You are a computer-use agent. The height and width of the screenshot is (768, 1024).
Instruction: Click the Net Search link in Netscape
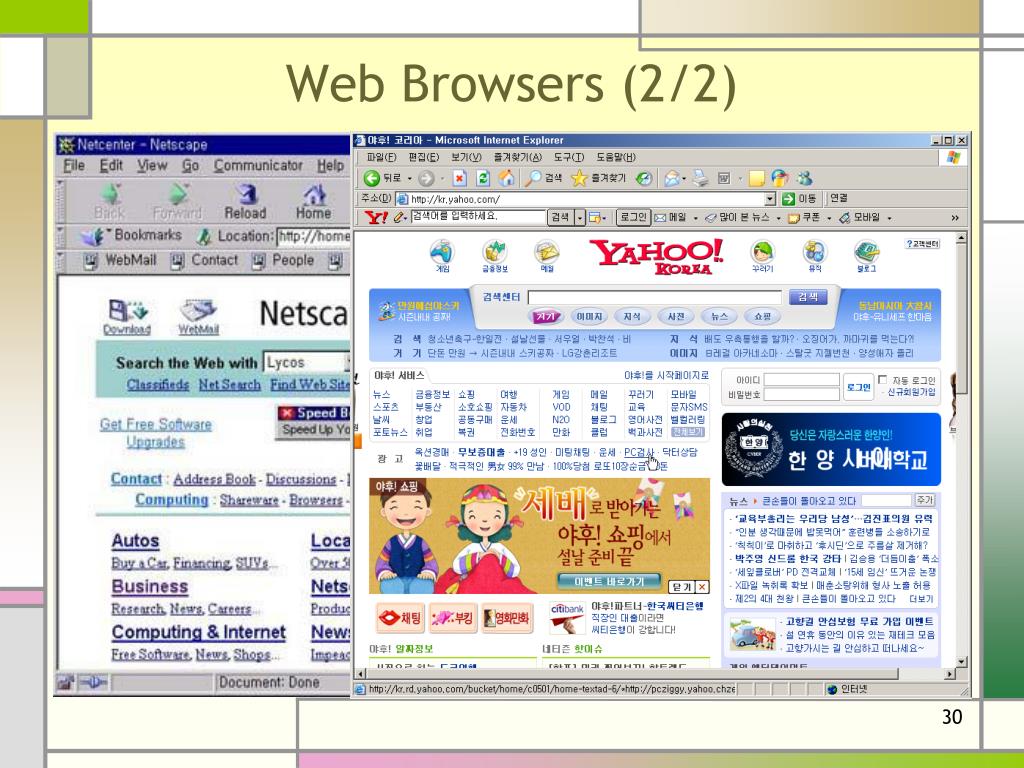(229, 385)
